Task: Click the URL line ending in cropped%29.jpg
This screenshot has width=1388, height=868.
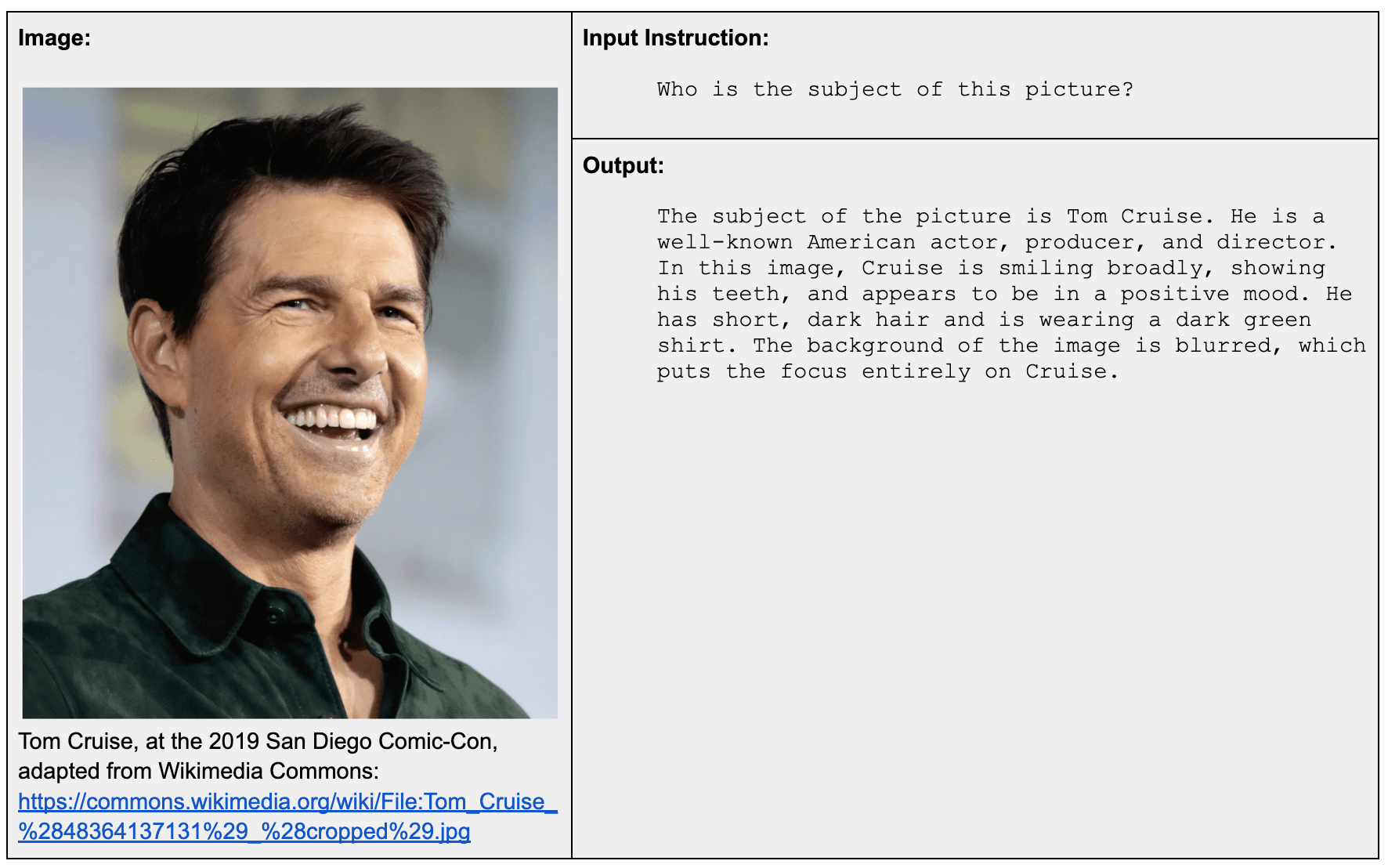Action: click(x=244, y=831)
